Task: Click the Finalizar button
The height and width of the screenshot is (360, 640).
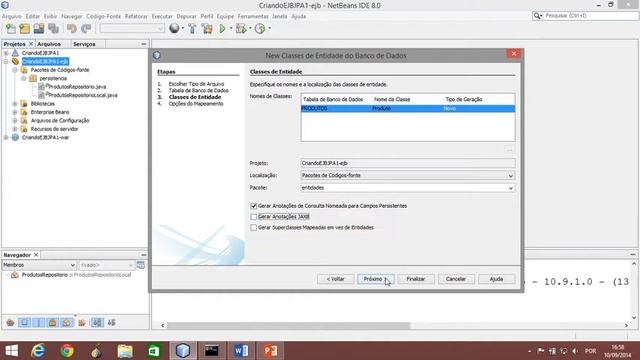Action: pyautogui.click(x=416, y=279)
